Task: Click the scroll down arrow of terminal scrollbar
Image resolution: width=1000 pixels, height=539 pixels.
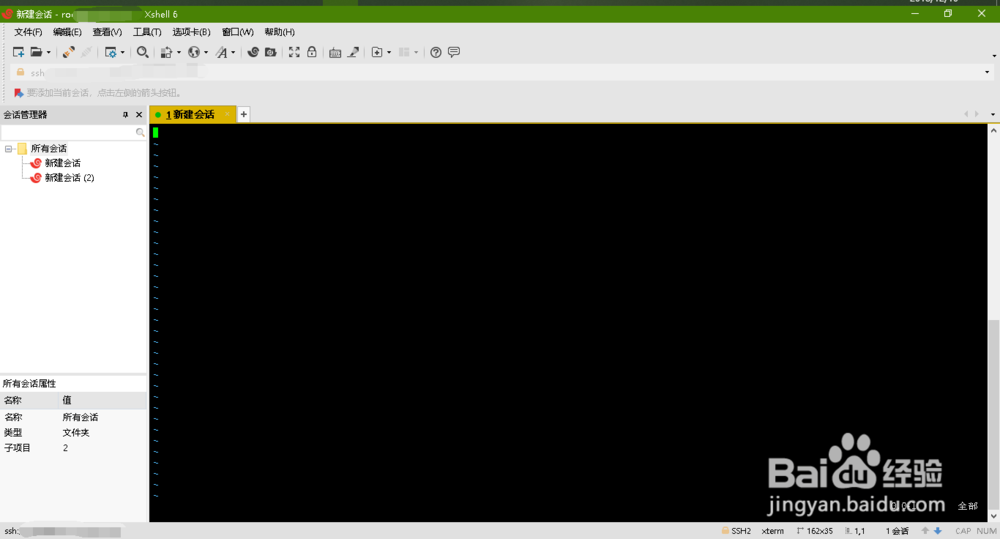Action: (994, 516)
